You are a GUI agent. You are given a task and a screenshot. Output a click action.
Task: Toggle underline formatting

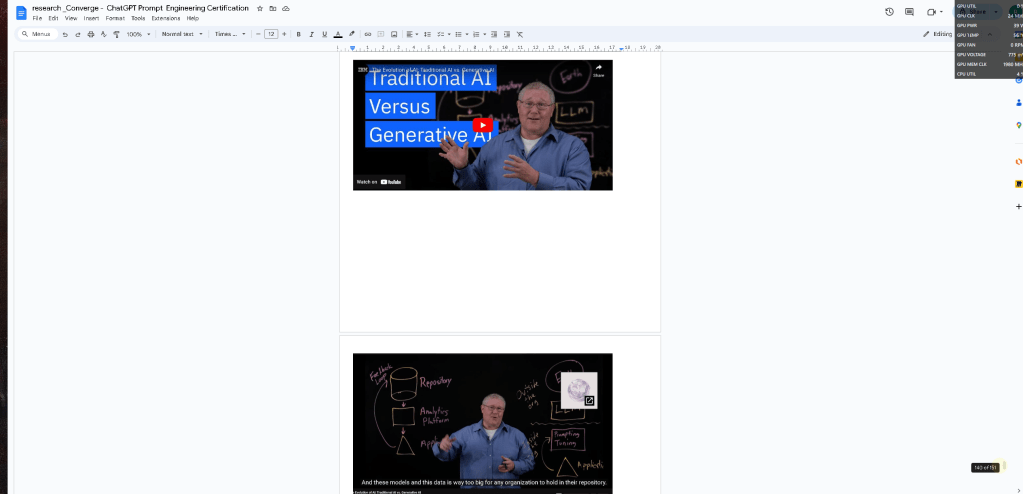[x=324, y=34]
